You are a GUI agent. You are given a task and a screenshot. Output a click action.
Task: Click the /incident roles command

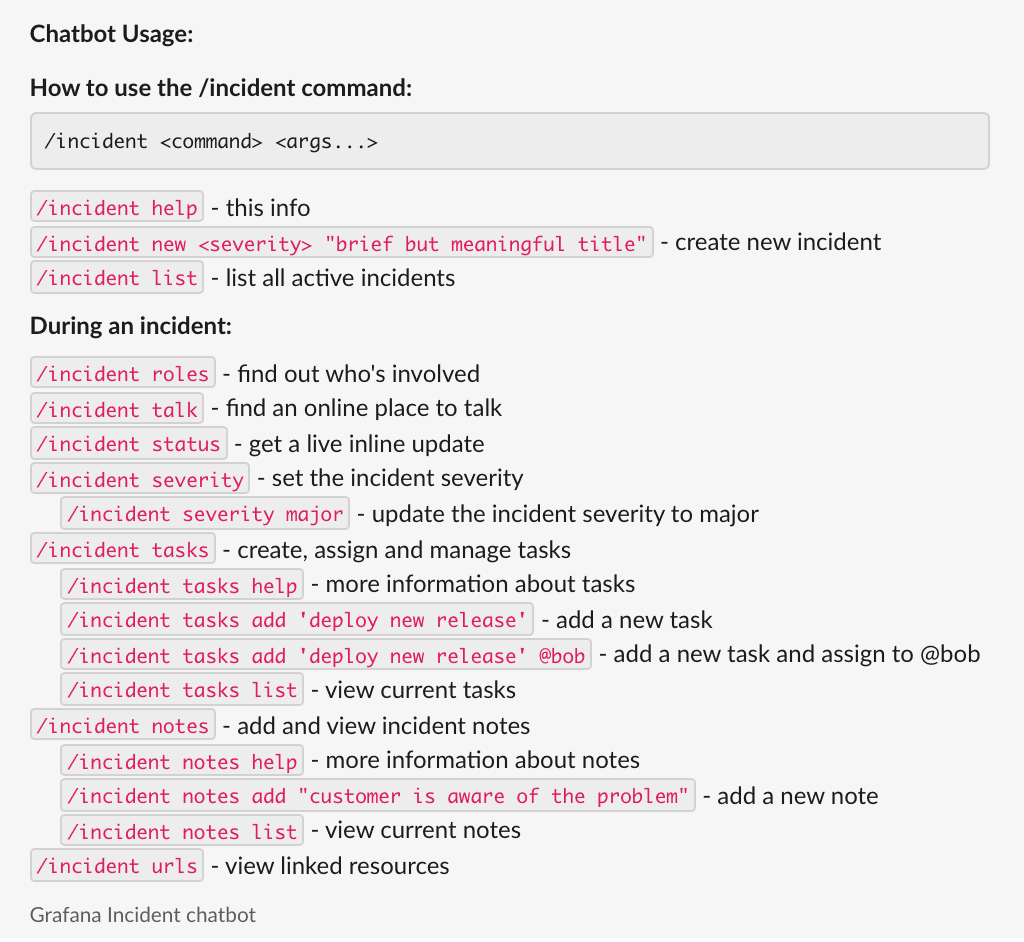[x=123, y=374]
